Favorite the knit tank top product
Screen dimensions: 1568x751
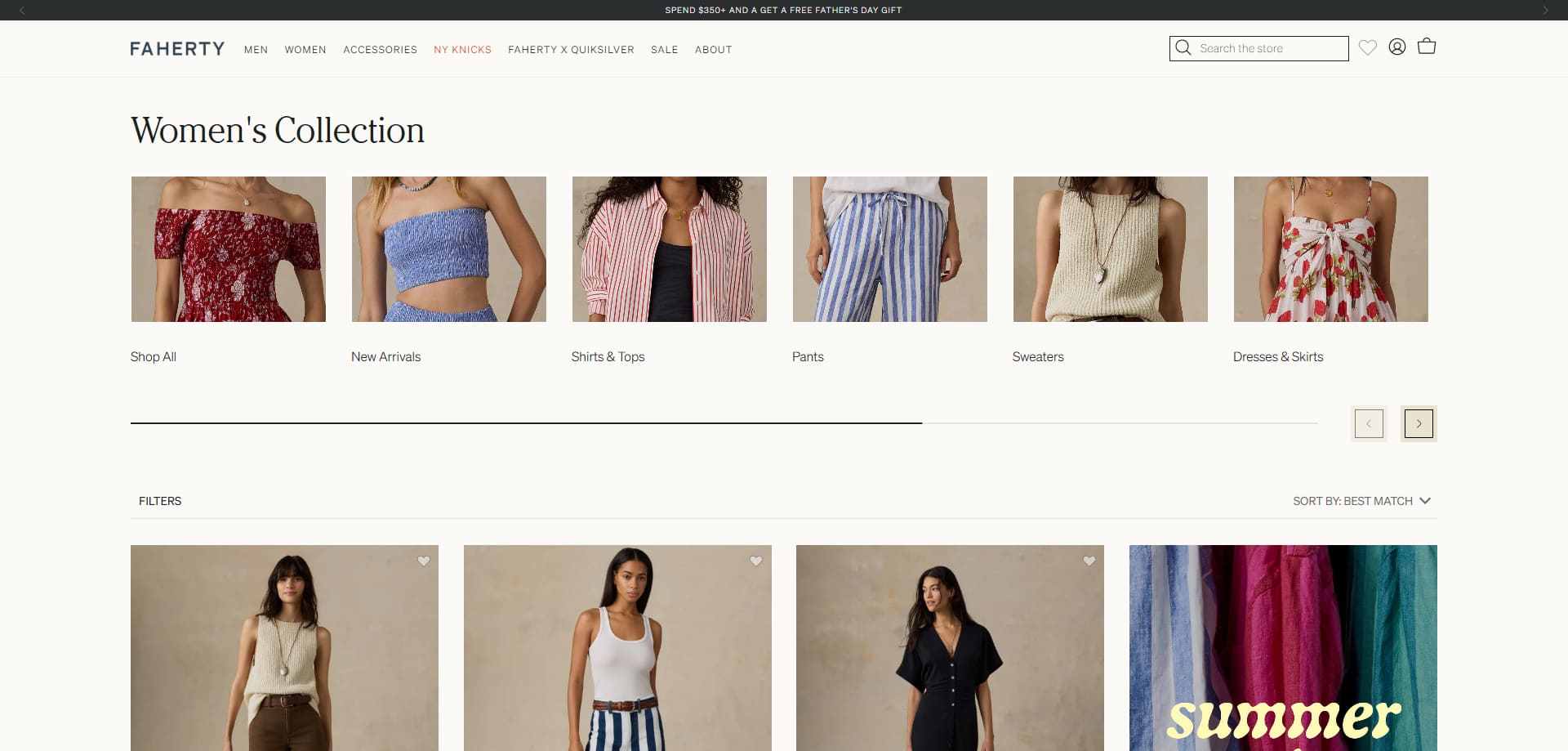(424, 561)
